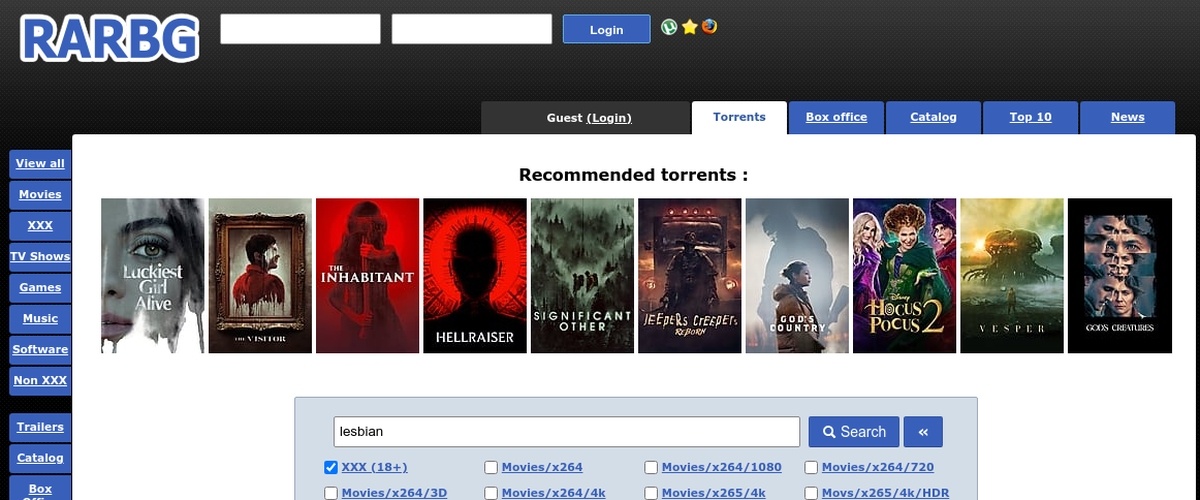Click the uTorrent icon beside Login

669,27
